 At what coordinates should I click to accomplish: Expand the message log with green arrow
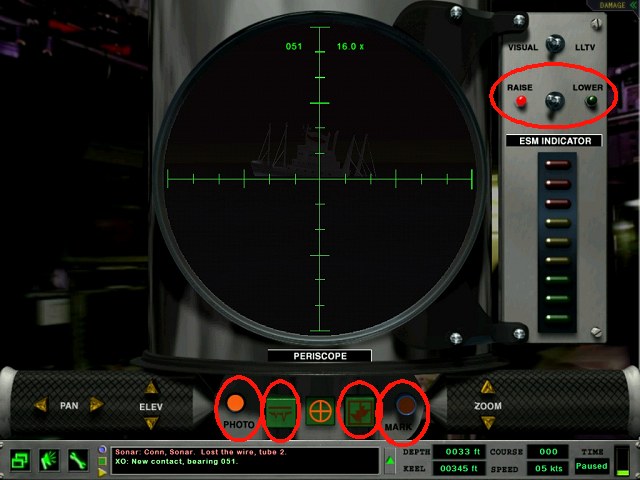(x=390, y=460)
